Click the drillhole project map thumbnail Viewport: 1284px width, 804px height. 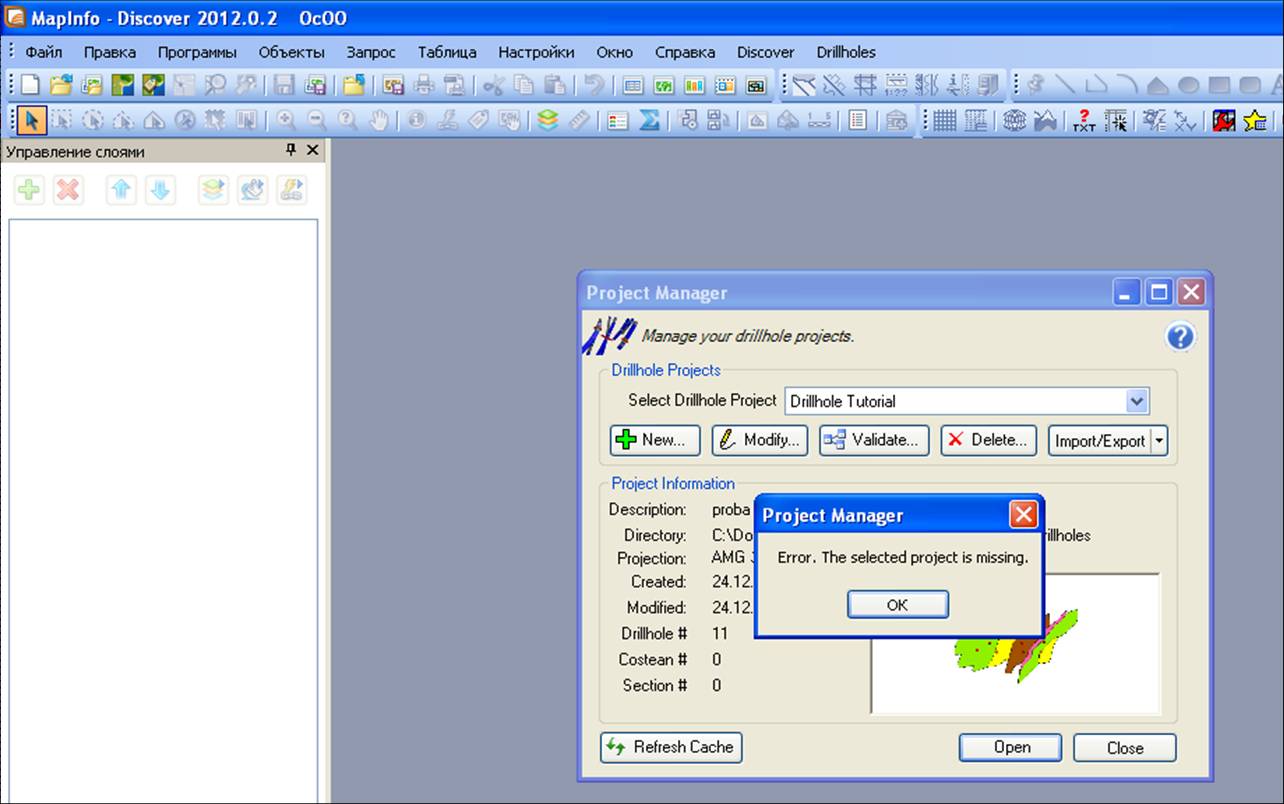[x=1015, y=643]
